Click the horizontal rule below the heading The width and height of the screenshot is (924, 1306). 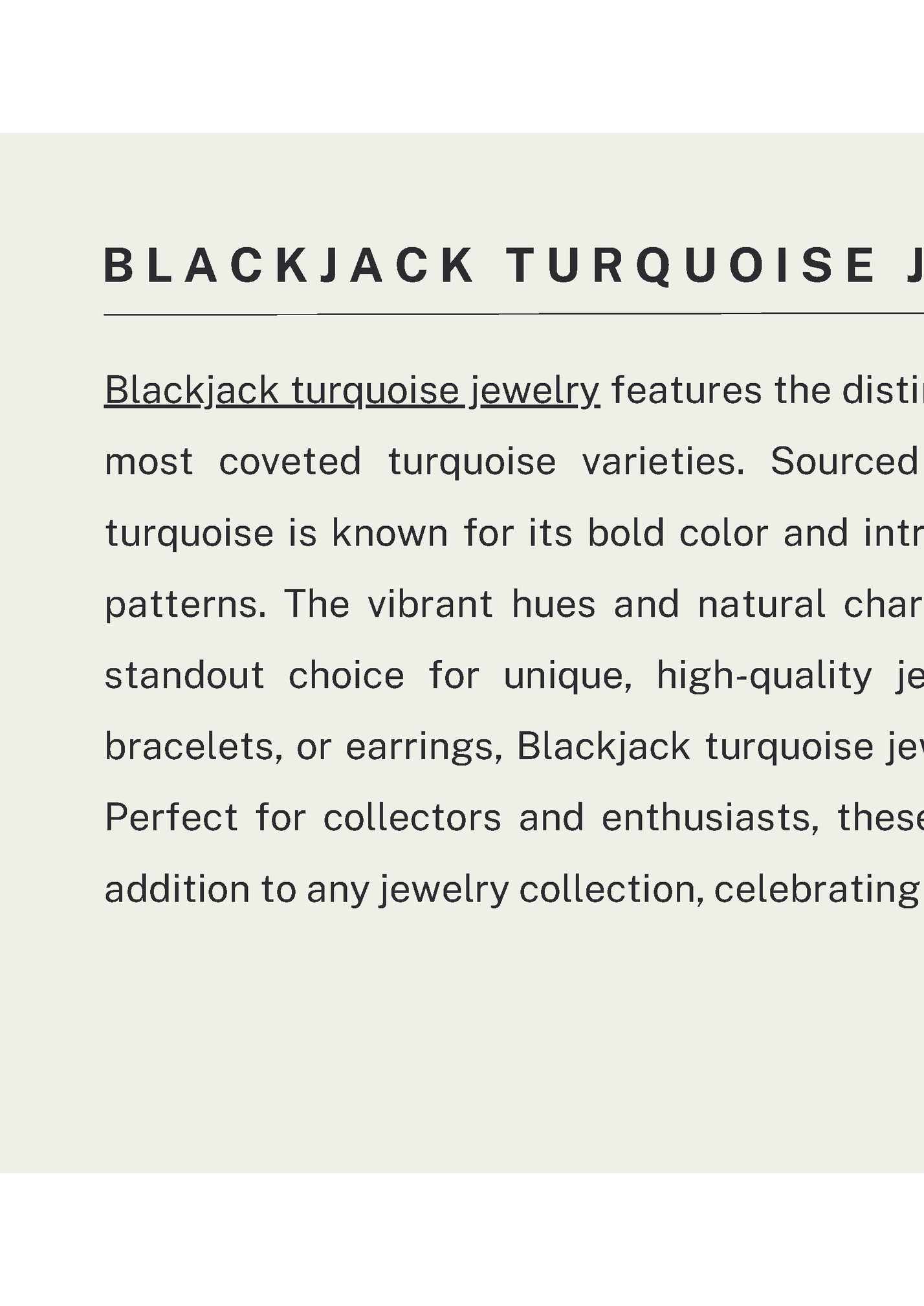click(x=514, y=314)
